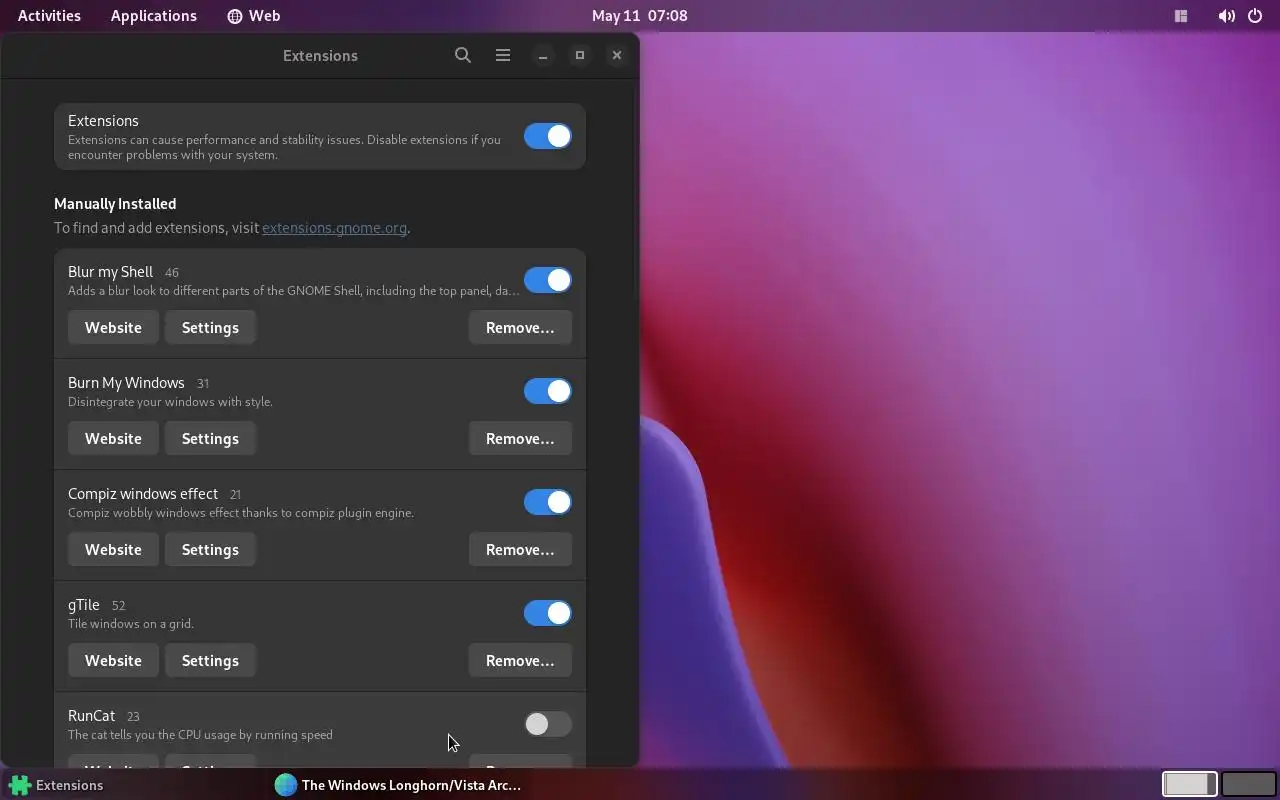Click the Extensions puzzle icon in taskbar
Image resolution: width=1280 pixels, height=800 pixels.
(20, 785)
